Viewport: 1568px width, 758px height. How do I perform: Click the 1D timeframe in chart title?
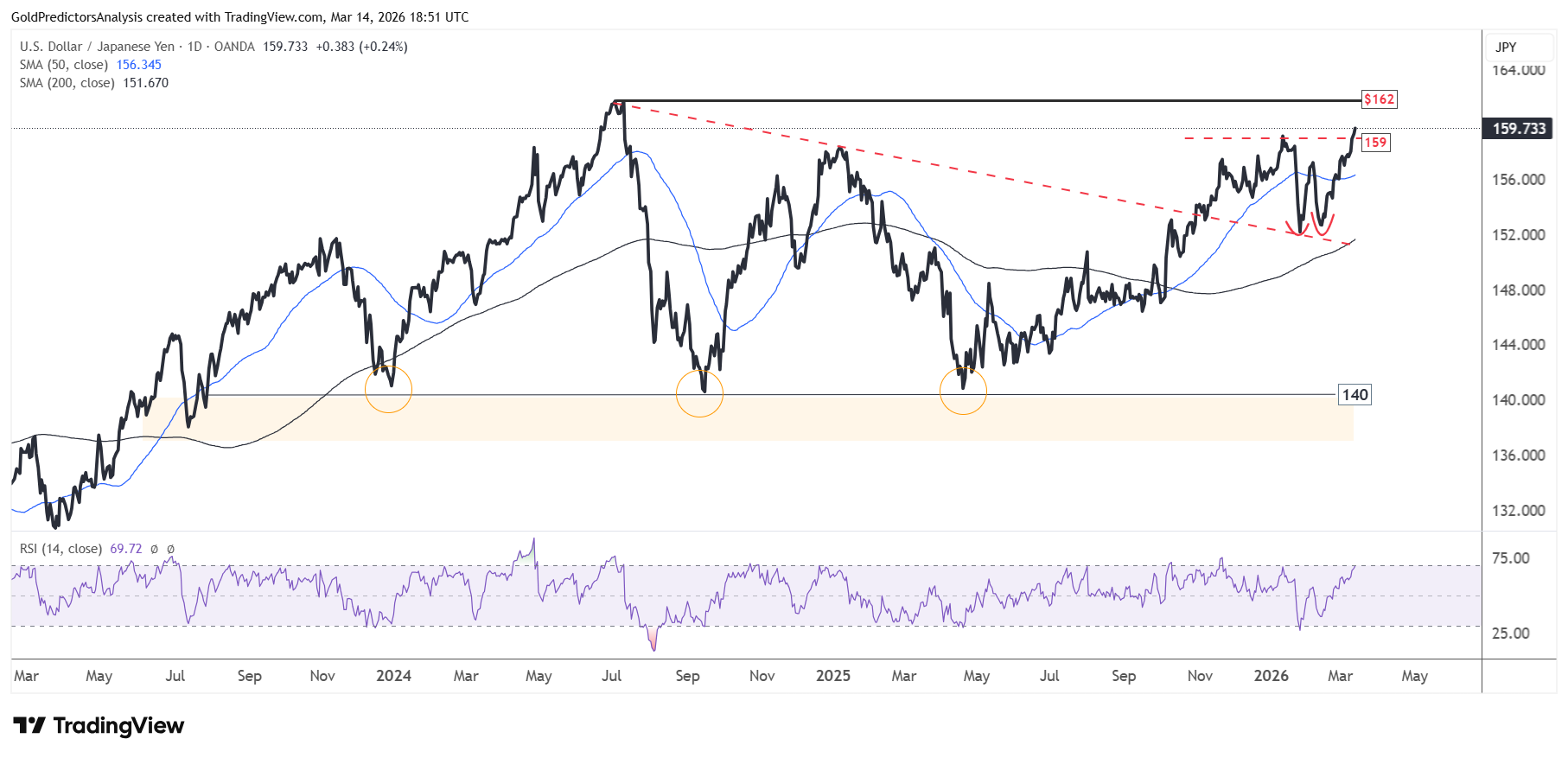click(194, 47)
